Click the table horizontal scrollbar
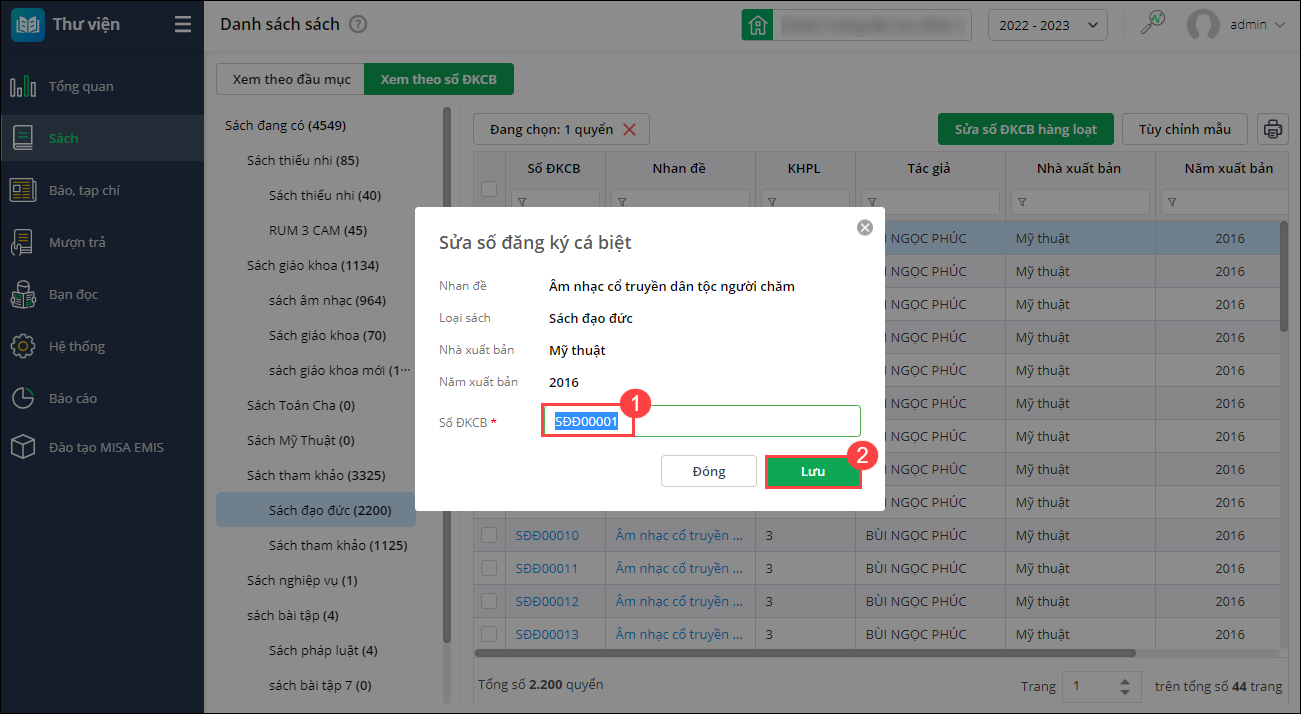 coord(806,653)
